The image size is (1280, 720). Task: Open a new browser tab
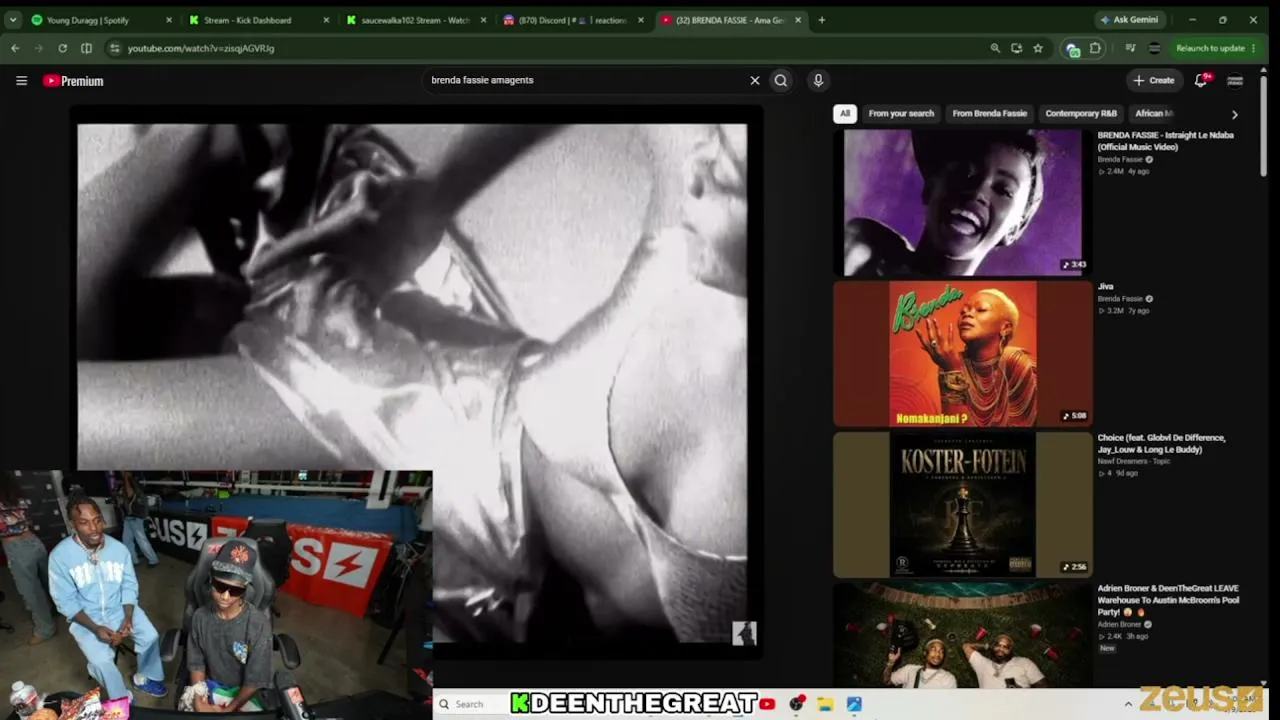tap(822, 20)
